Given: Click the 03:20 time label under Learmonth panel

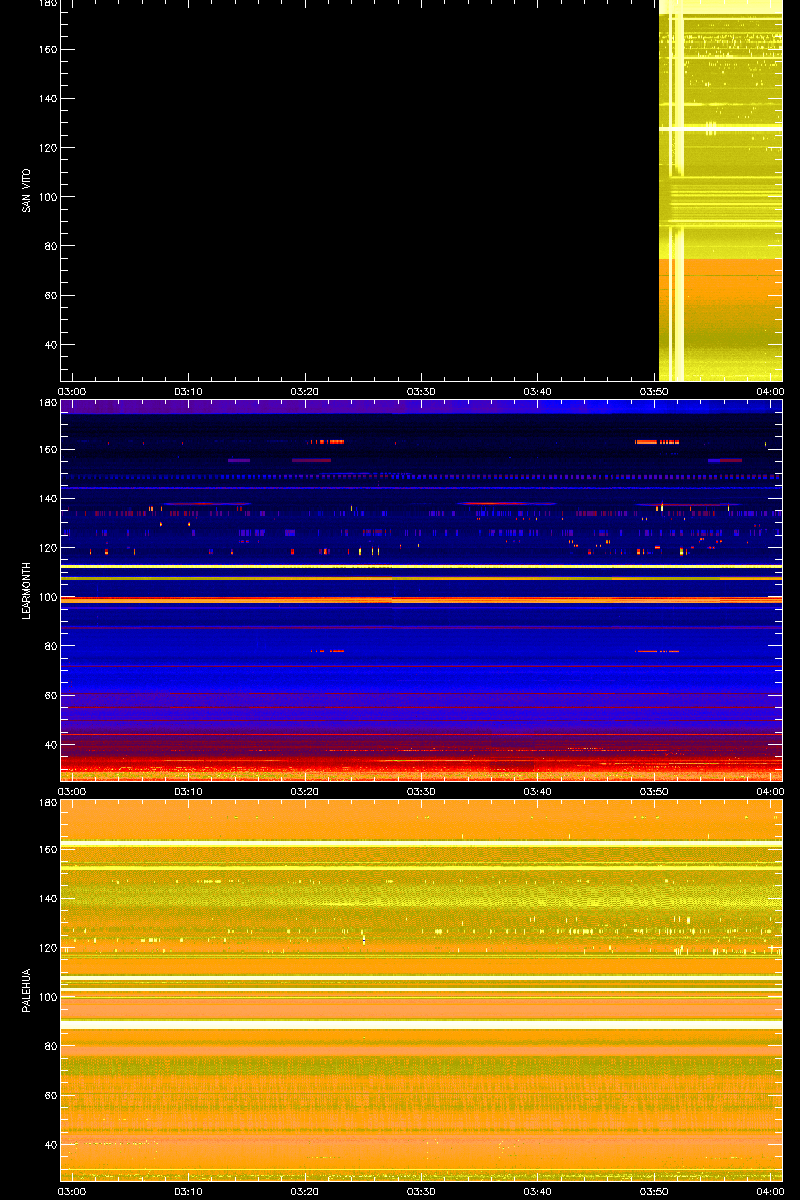Looking at the screenshot, I should click(x=305, y=792).
